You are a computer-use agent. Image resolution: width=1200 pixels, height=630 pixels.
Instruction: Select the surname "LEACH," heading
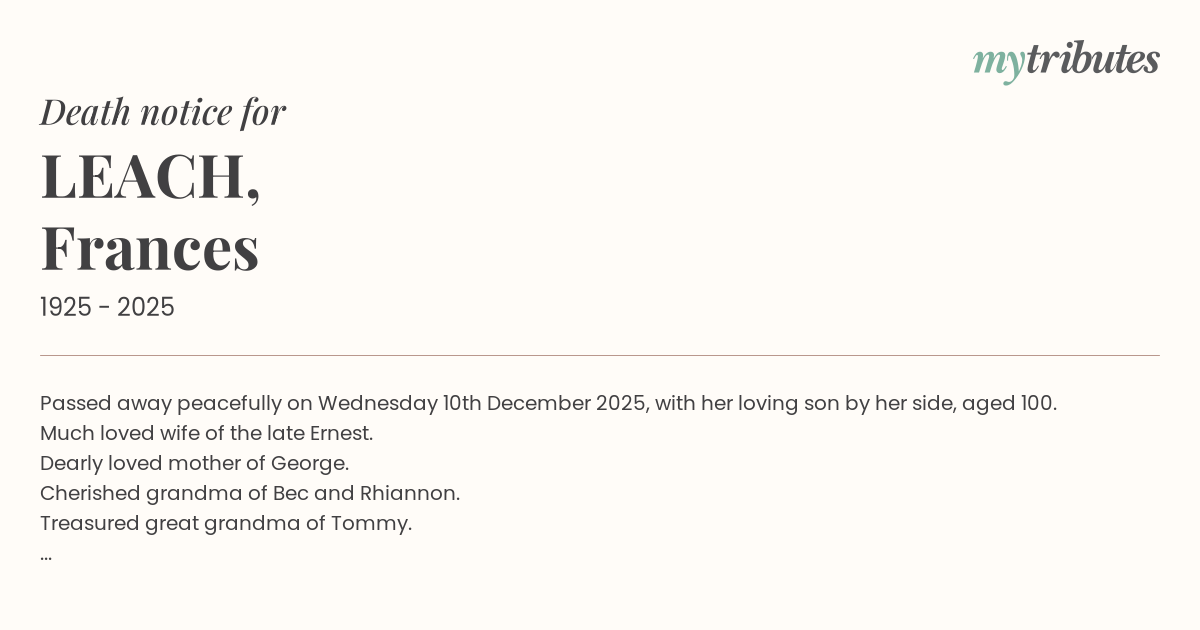tap(150, 176)
